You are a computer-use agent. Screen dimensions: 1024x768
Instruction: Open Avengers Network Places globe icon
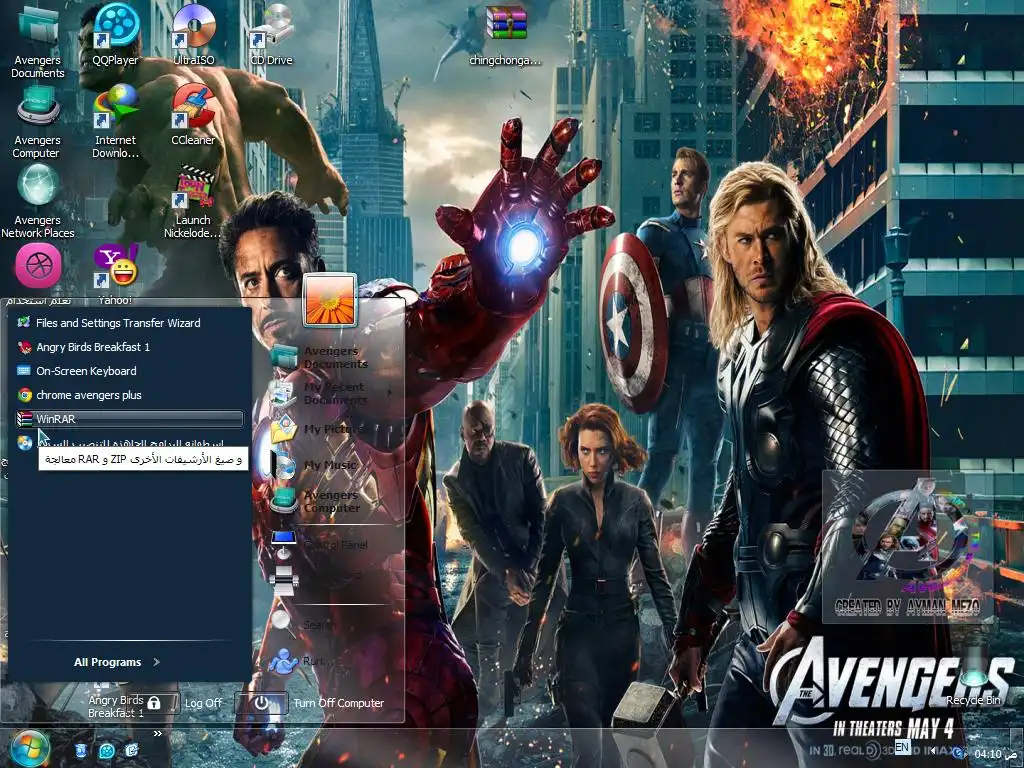point(37,201)
